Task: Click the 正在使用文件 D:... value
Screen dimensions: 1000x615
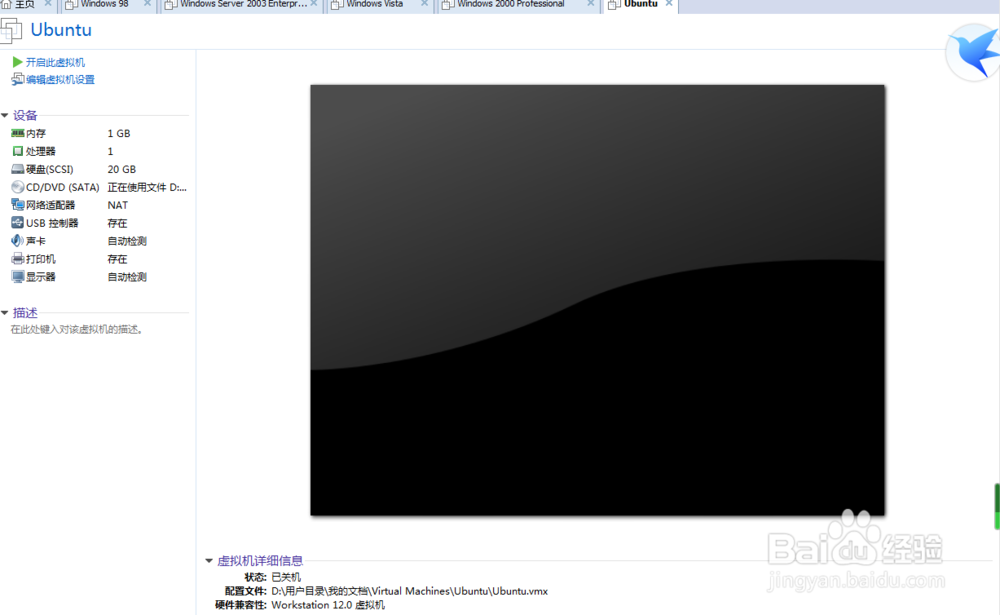Action: (147, 187)
